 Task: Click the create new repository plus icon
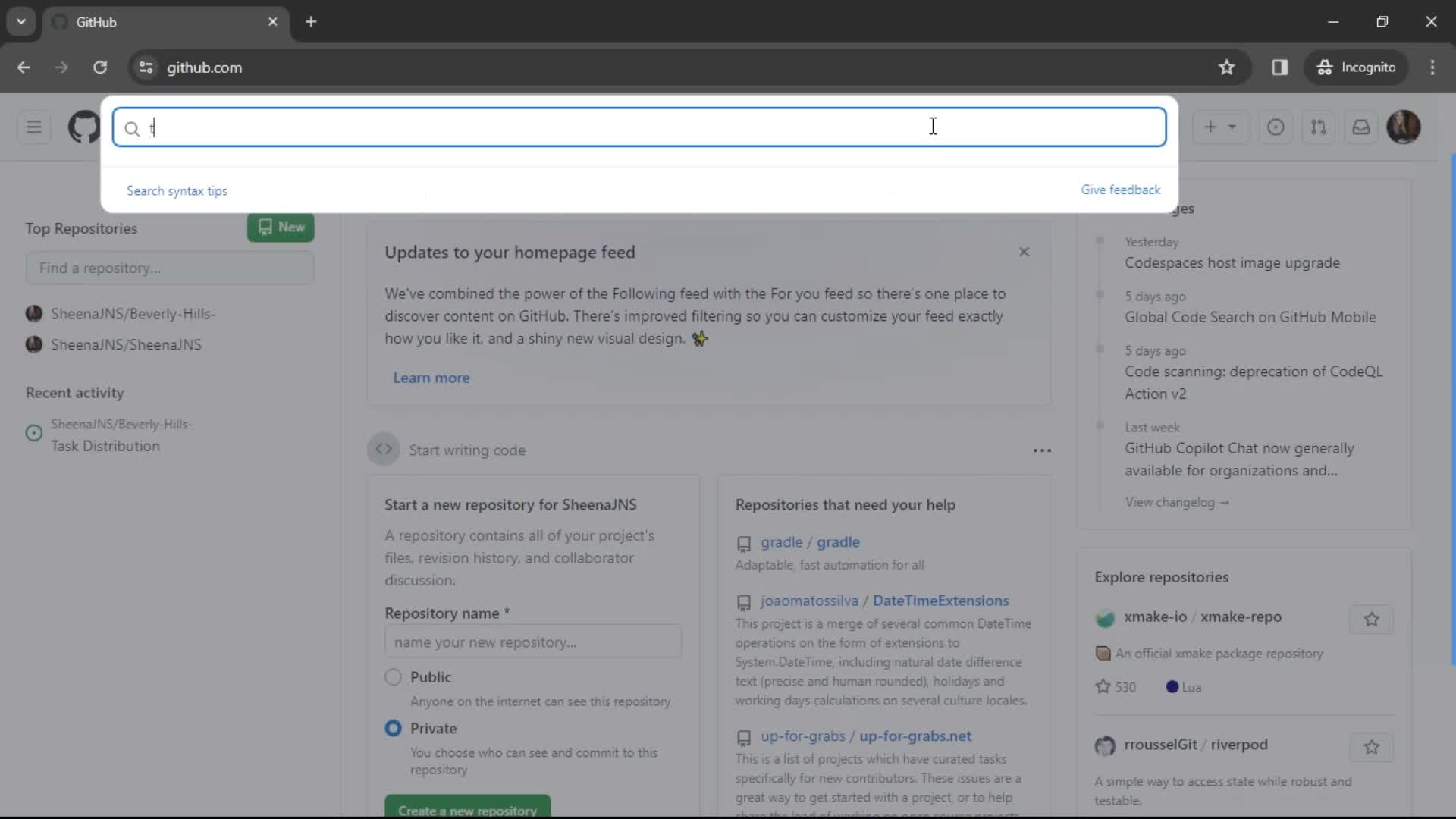(1210, 127)
